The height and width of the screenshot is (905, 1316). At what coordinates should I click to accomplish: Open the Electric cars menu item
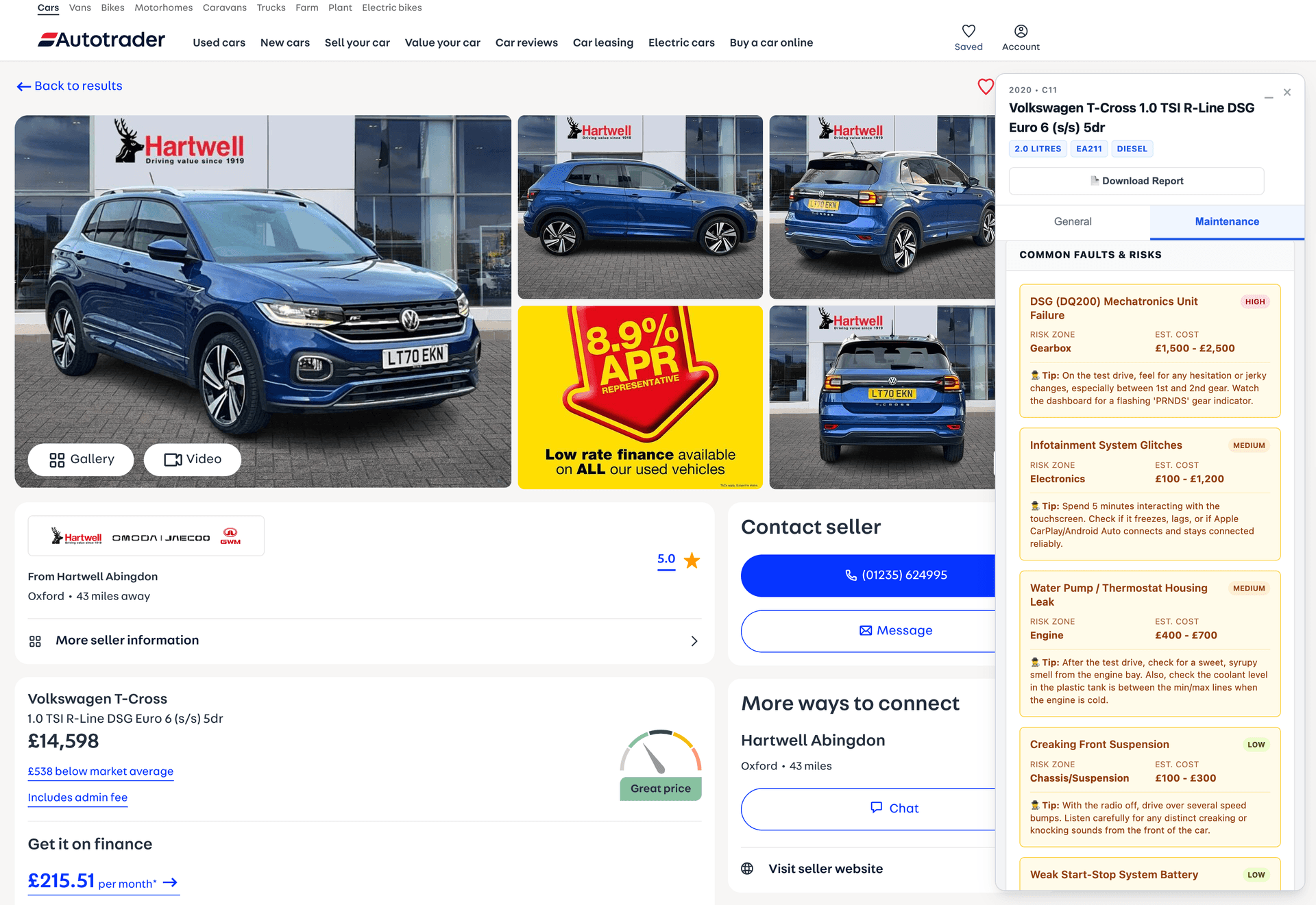[x=681, y=42]
